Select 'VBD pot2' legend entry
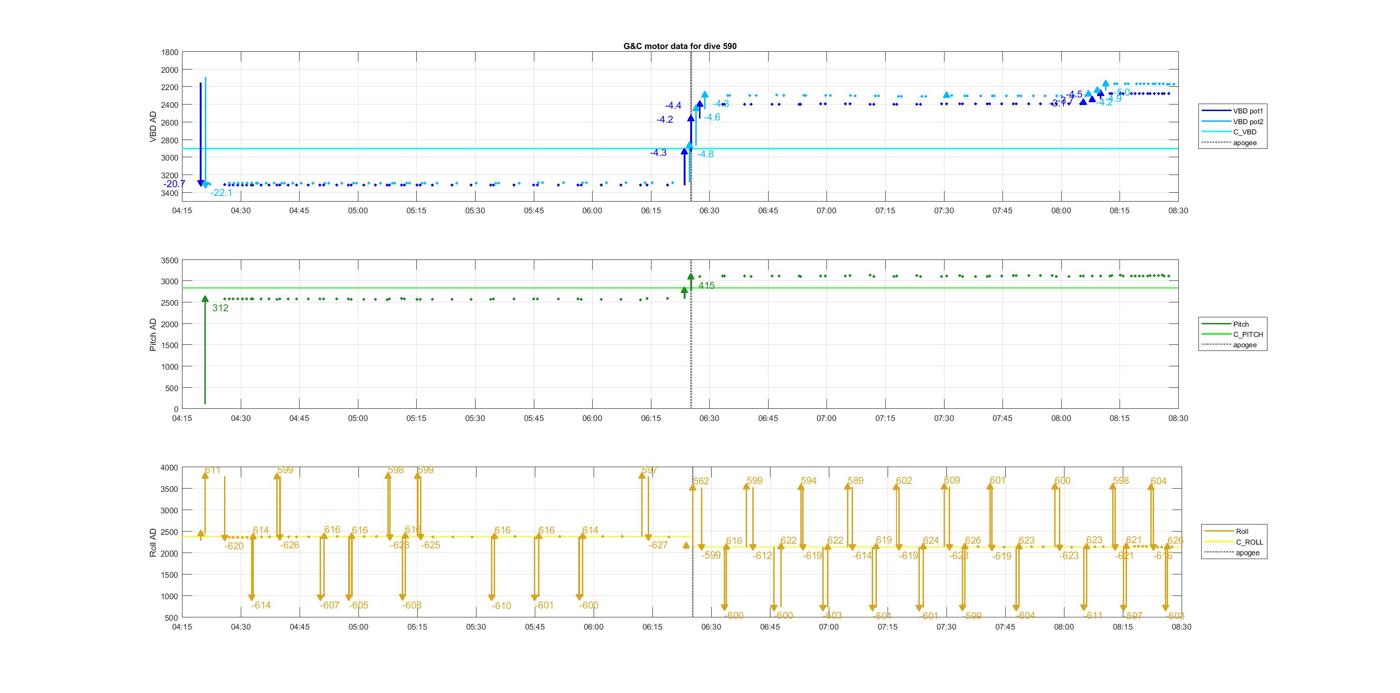This screenshot has width=1400, height=693. click(x=1248, y=121)
